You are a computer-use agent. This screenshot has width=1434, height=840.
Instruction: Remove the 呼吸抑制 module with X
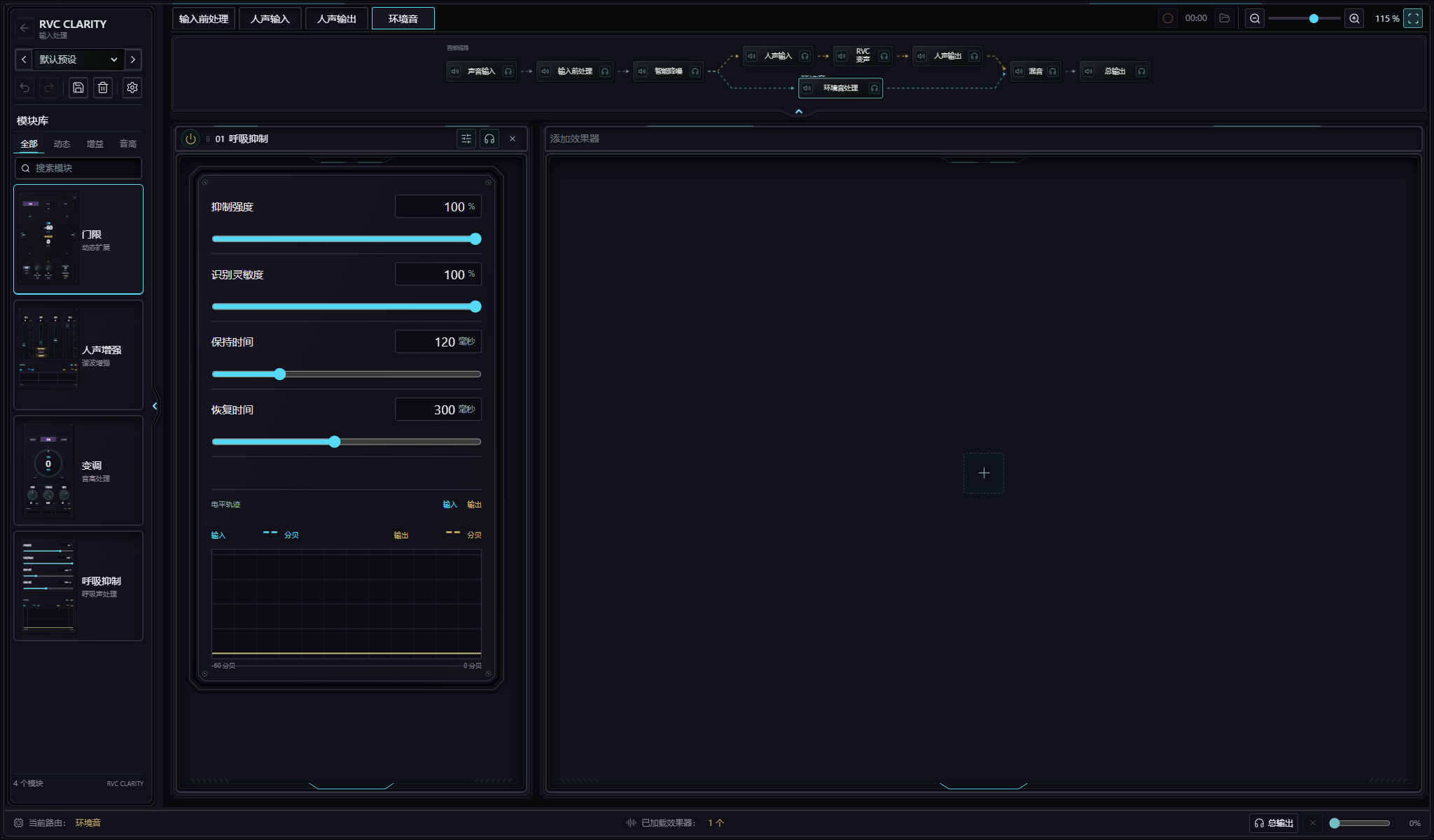(513, 139)
